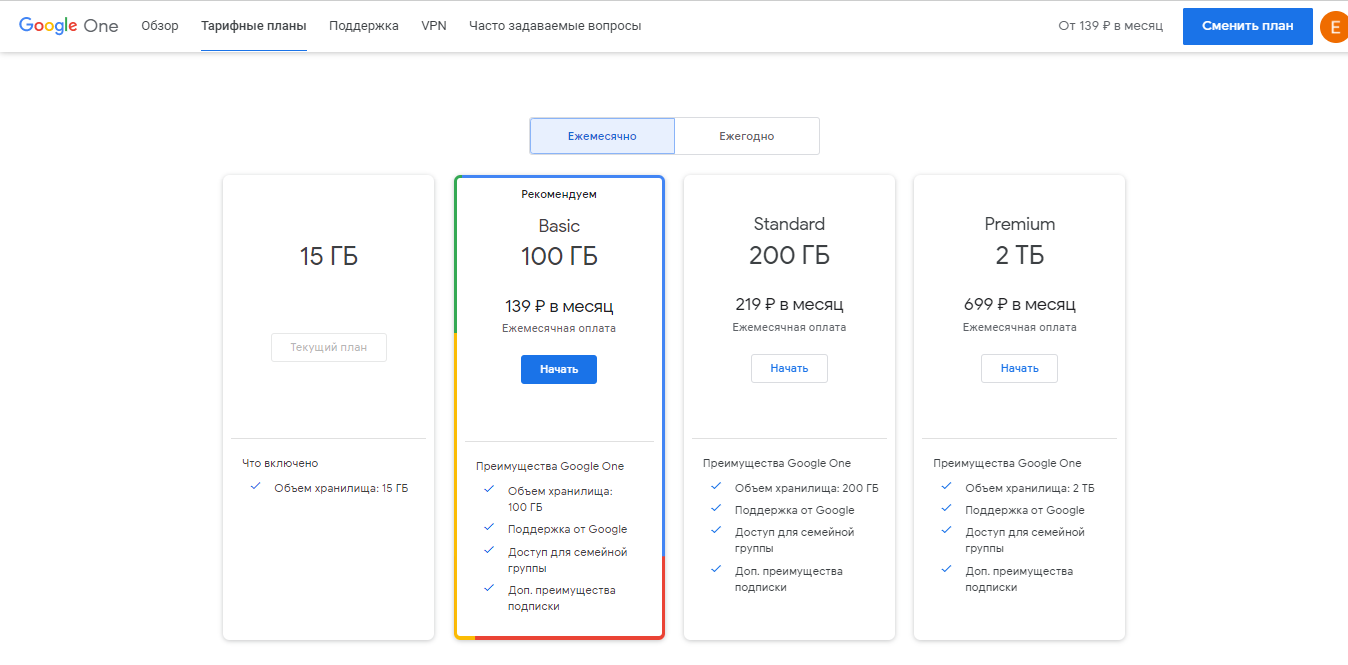
Task: Click the checkmark beside Объем хранилища: 15 ГБ
Action: coord(256,486)
